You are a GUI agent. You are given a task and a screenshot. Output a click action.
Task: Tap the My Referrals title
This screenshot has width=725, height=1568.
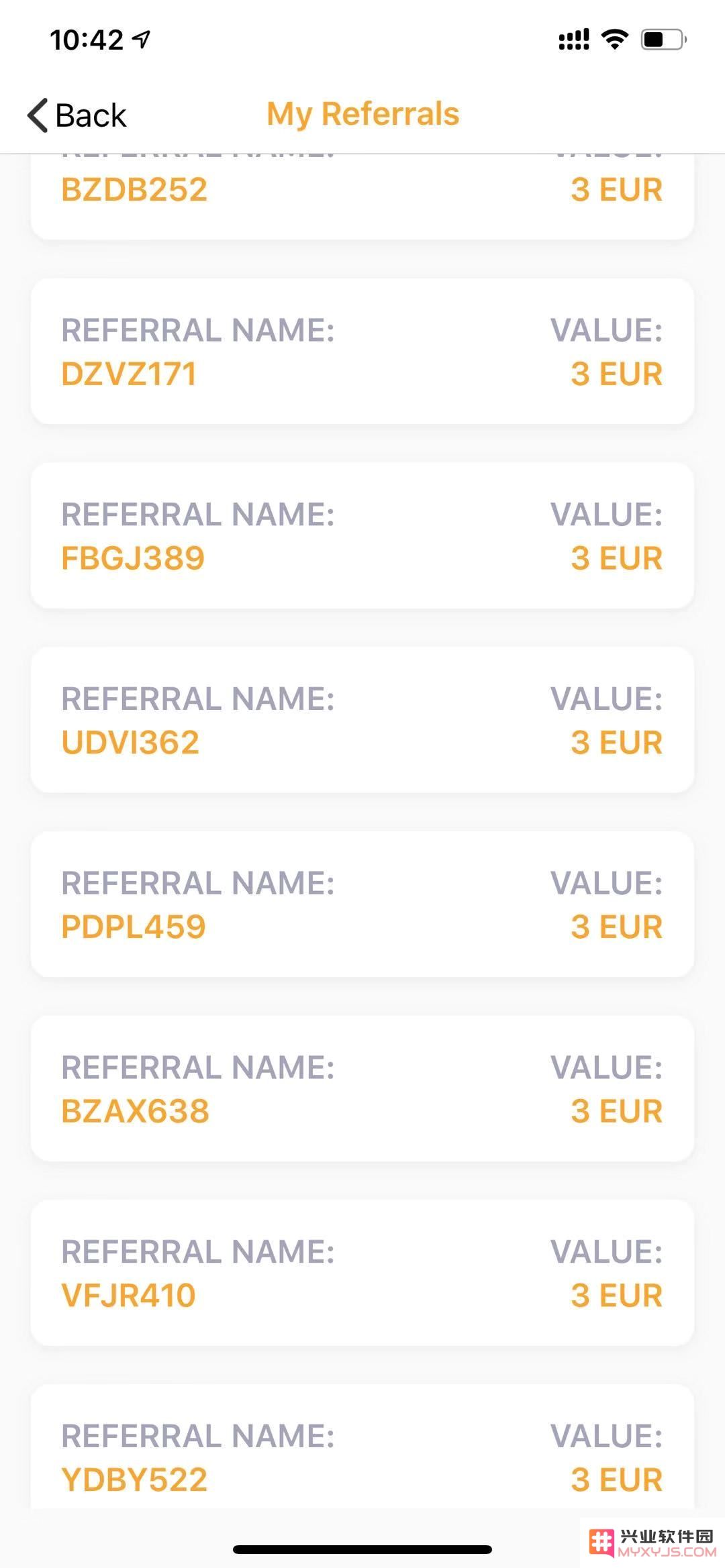(363, 114)
